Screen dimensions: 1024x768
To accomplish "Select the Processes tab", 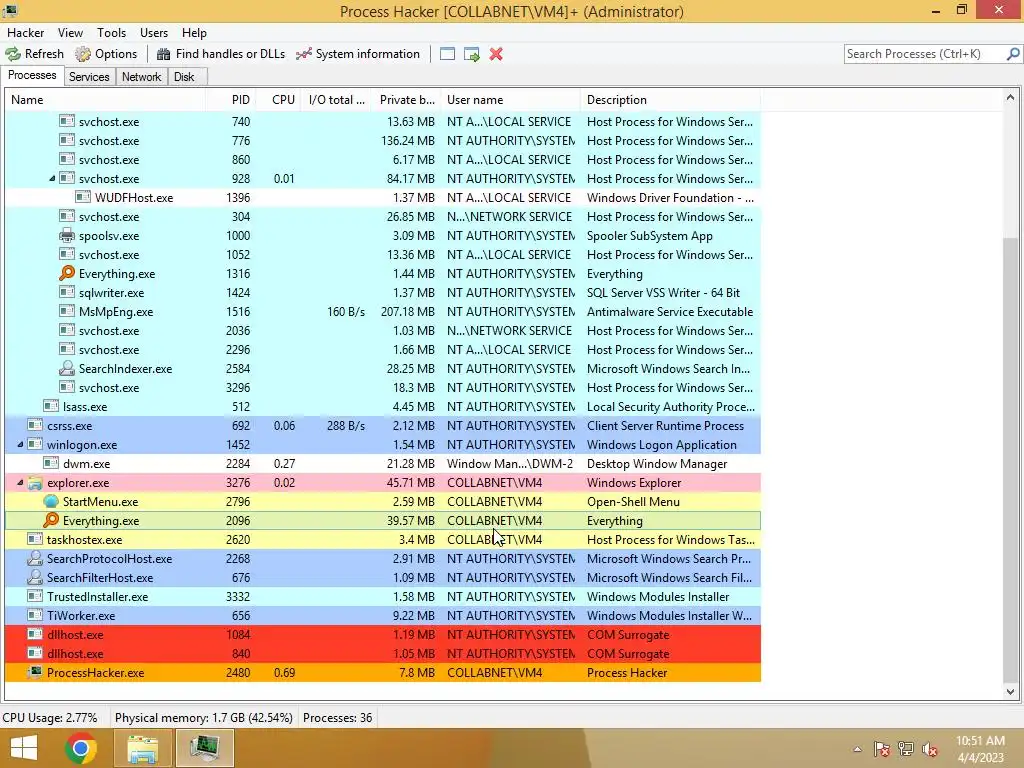I will pyautogui.click(x=32, y=76).
